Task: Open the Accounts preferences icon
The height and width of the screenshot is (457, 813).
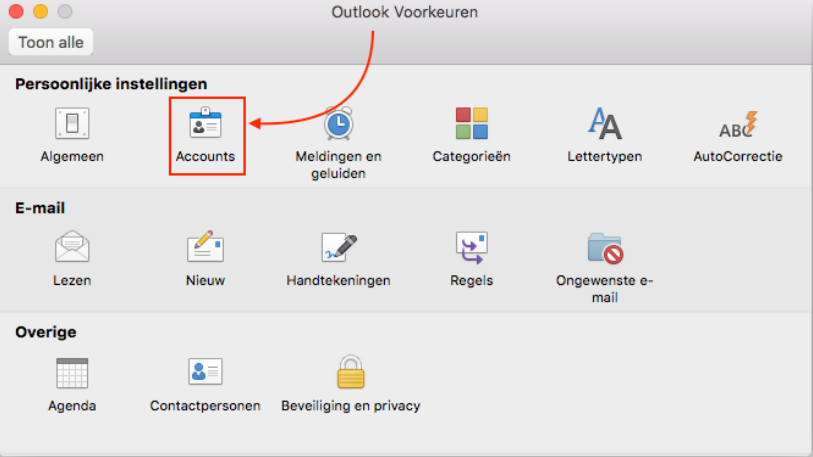Action: 205,125
